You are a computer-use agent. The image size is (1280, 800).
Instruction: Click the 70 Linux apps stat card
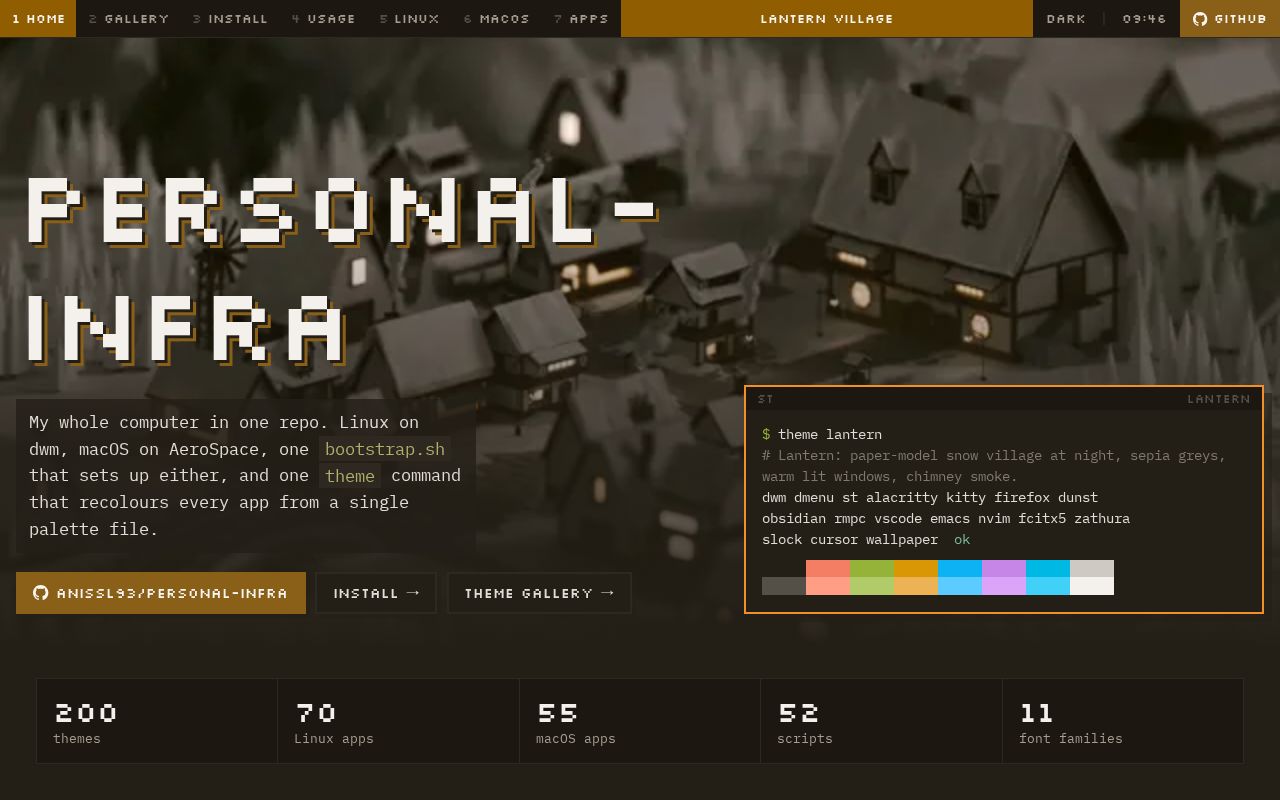pyautogui.click(x=398, y=721)
